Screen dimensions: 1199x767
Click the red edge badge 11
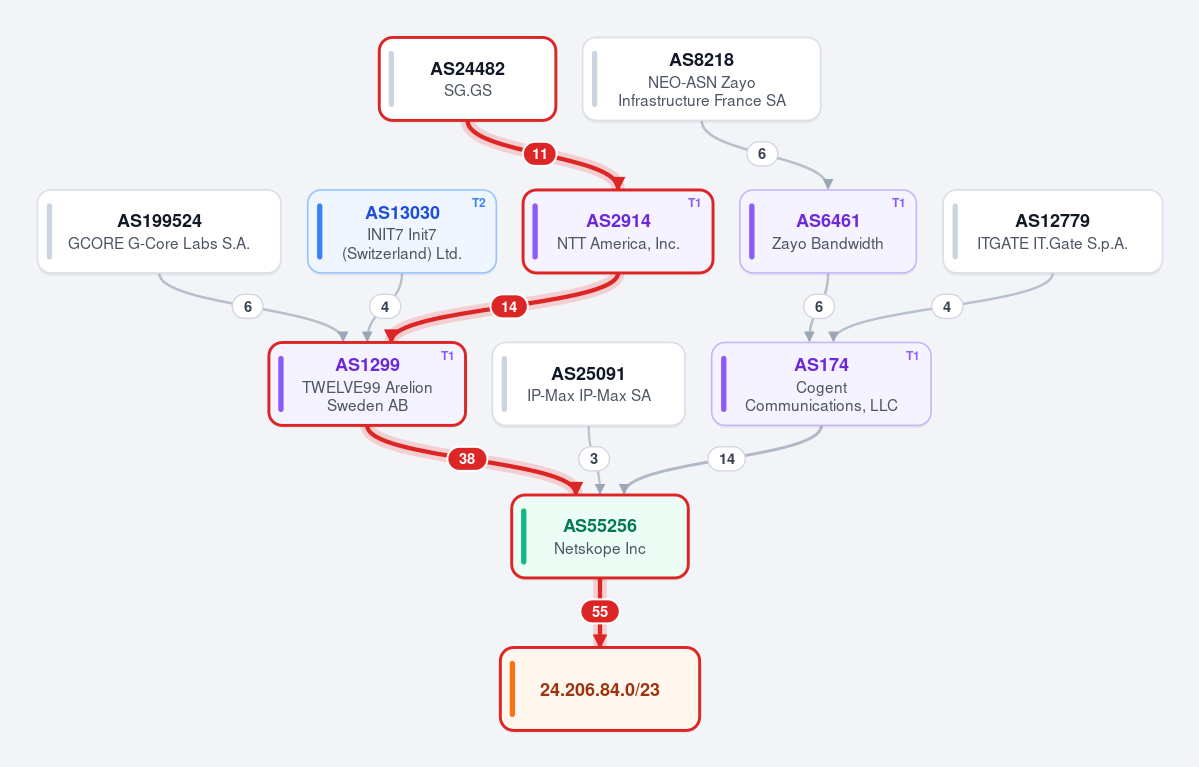click(x=540, y=154)
